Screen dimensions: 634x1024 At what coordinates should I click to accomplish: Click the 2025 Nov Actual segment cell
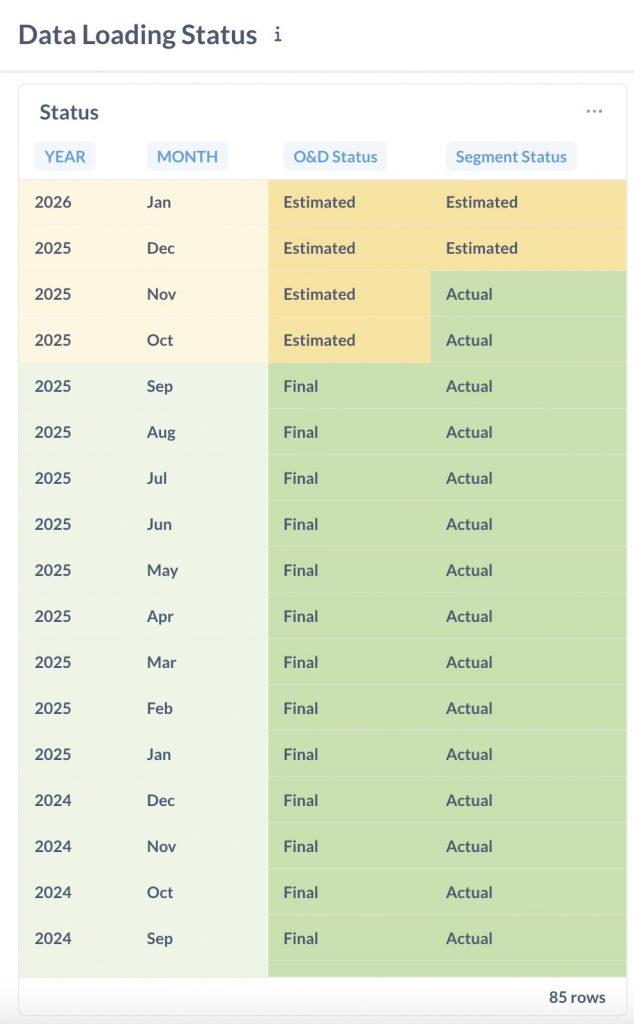469,294
